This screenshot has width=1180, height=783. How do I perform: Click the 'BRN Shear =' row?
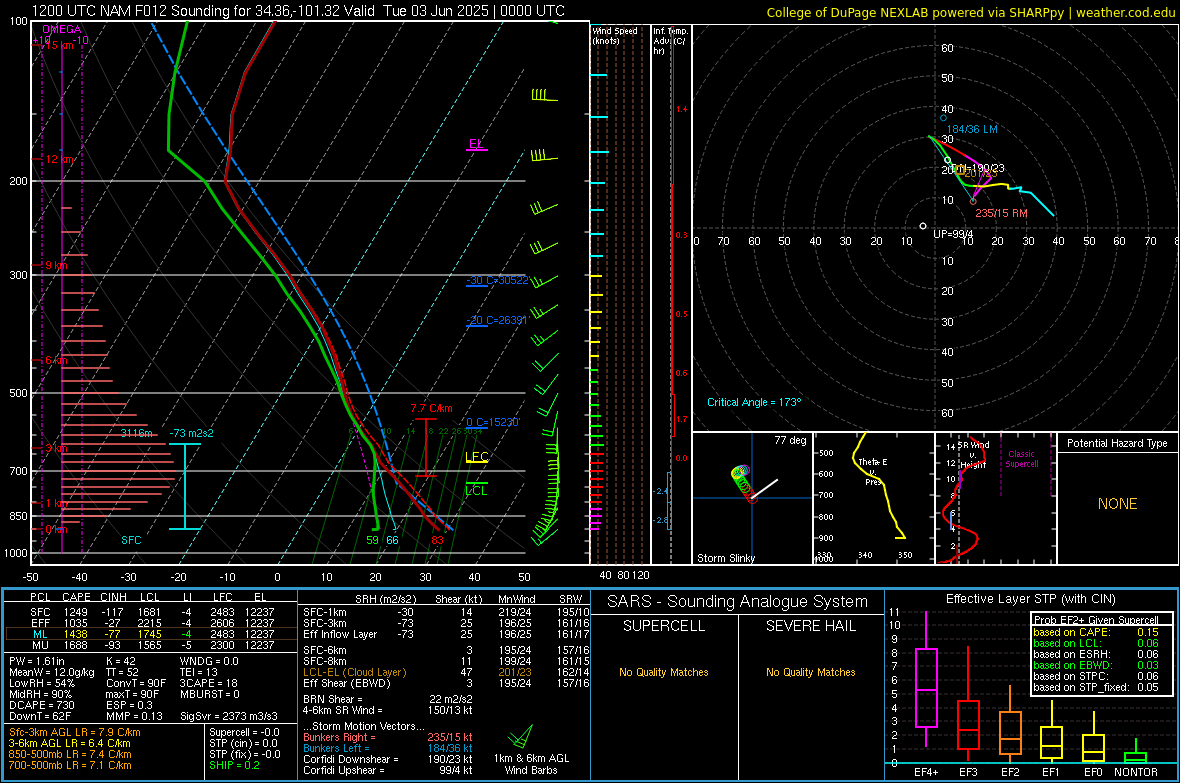[388, 699]
